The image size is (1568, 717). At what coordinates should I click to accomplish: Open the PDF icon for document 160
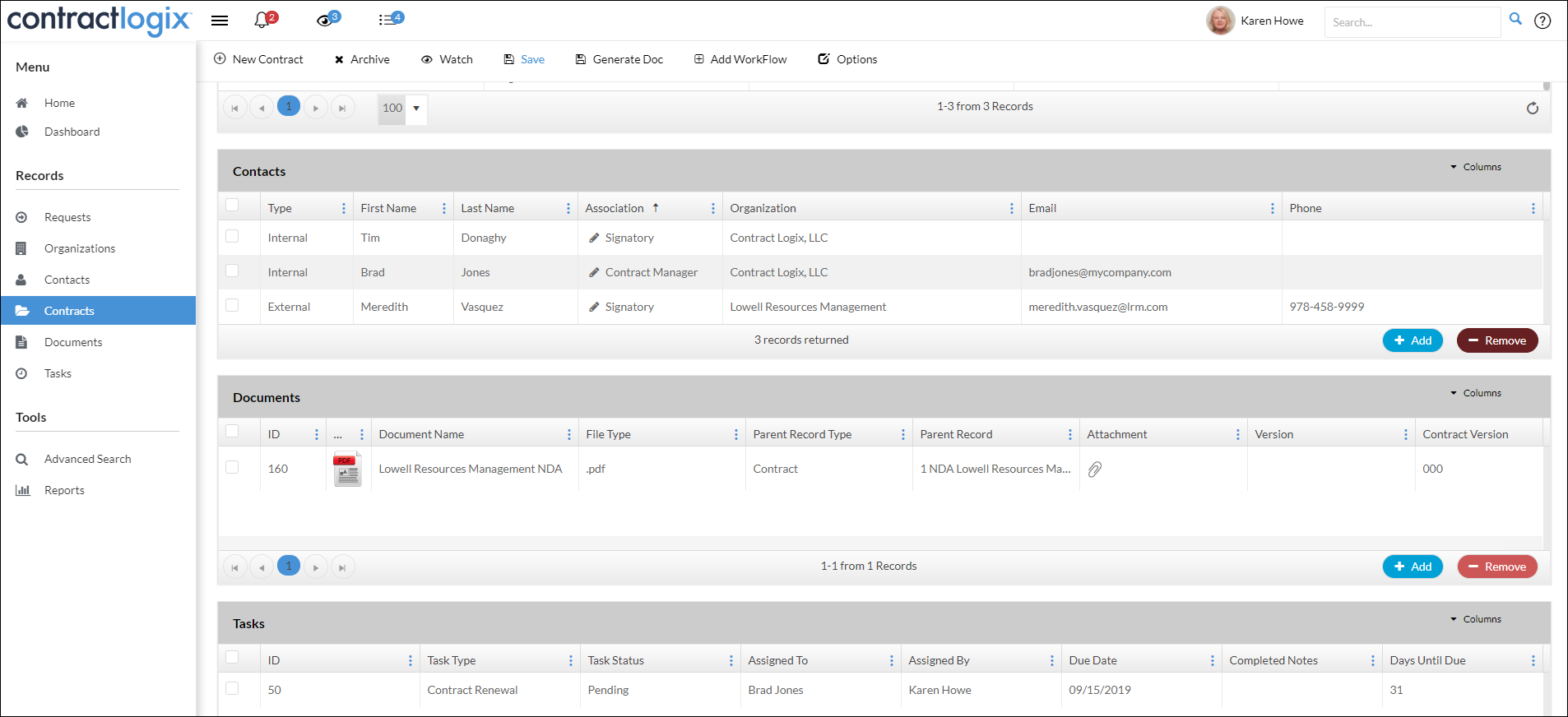pyautogui.click(x=347, y=469)
